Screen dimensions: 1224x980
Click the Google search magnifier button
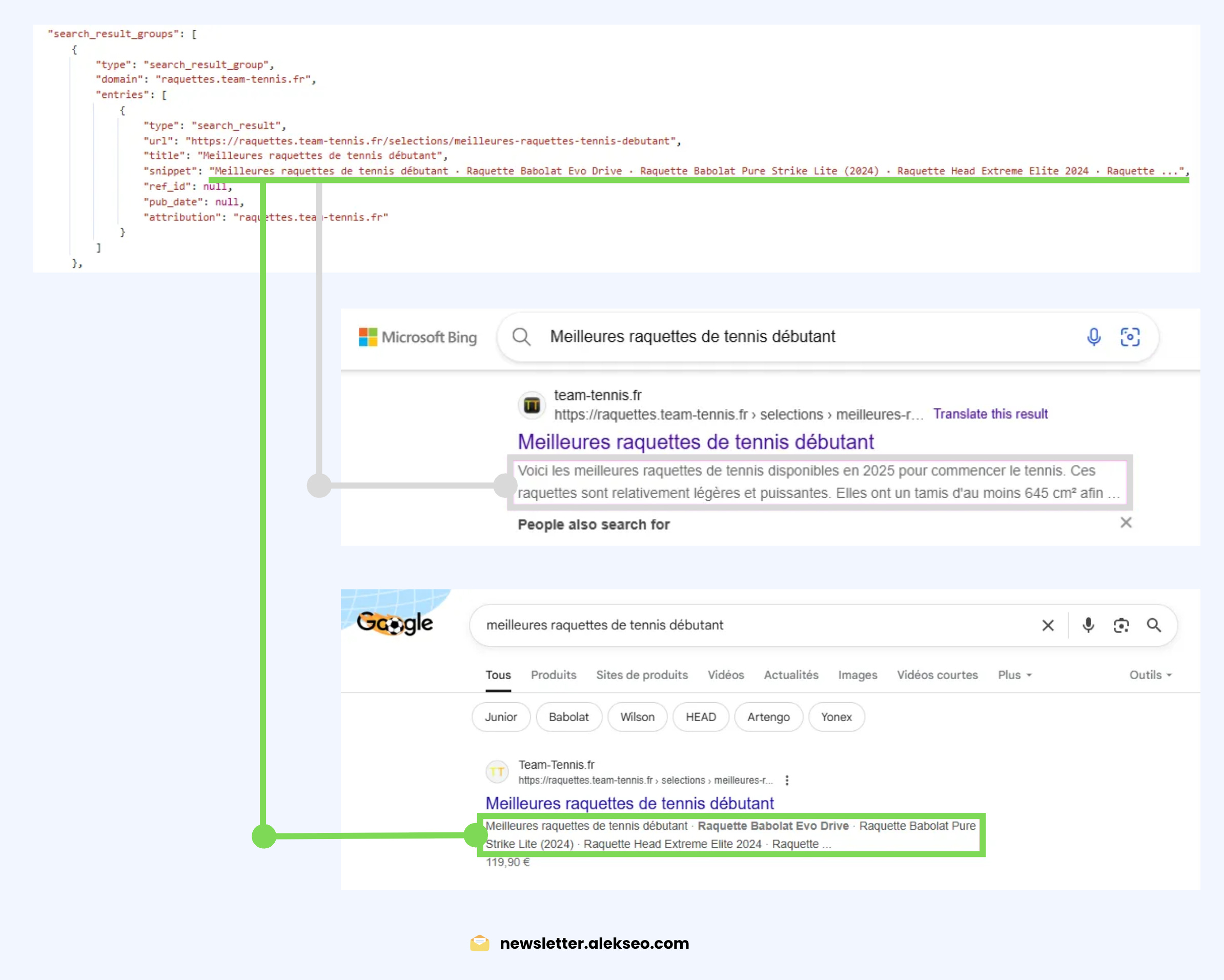click(1154, 625)
